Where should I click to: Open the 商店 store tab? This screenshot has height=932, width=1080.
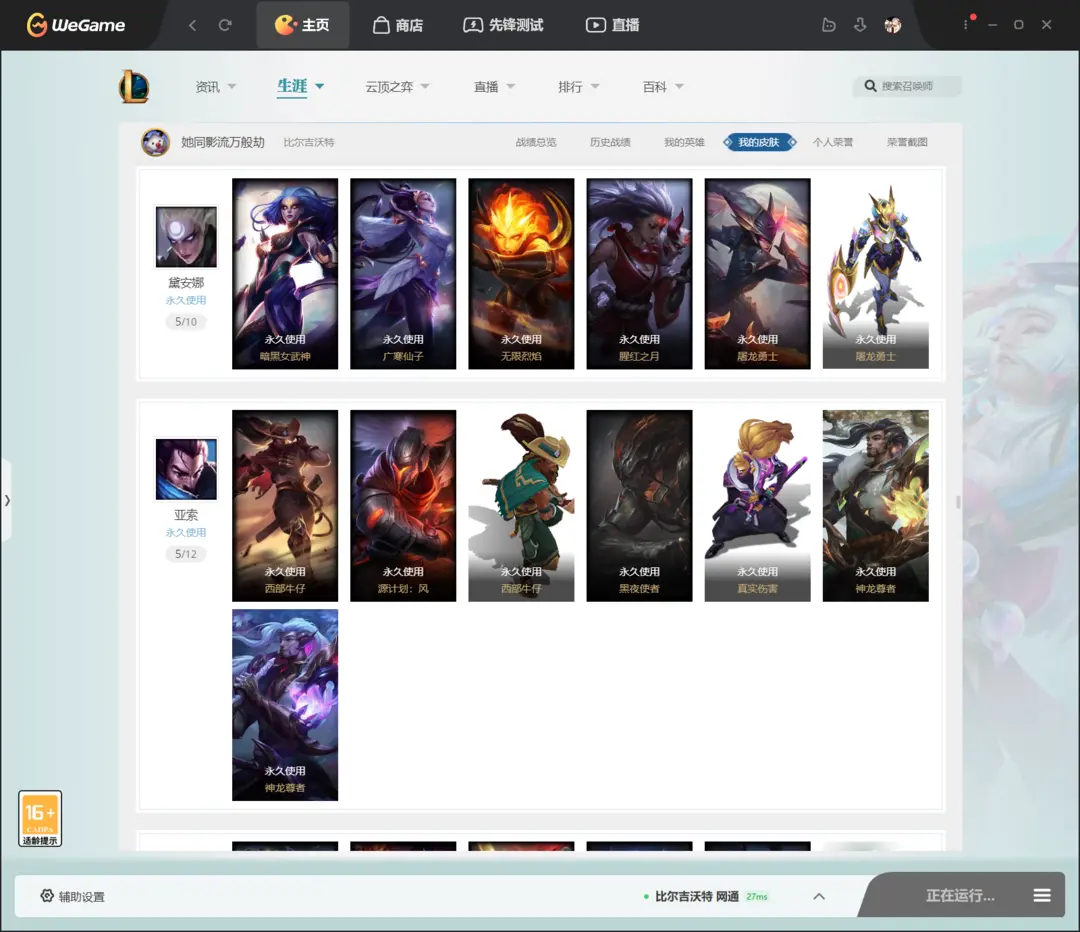(x=398, y=25)
